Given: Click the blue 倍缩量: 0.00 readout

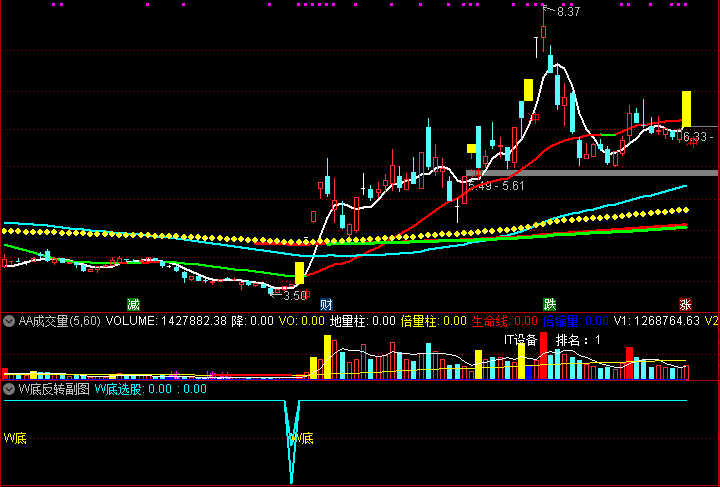Looking at the screenshot, I should point(575,321).
